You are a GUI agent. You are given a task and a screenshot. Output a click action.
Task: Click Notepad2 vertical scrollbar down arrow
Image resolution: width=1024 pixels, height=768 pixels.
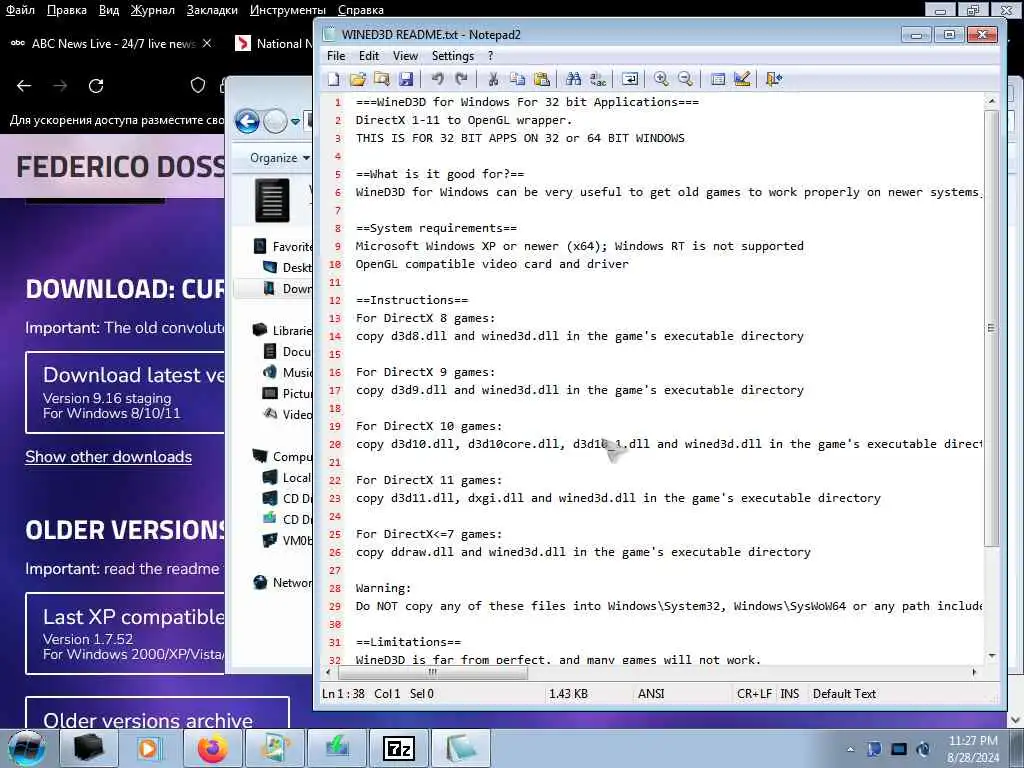point(992,655)
